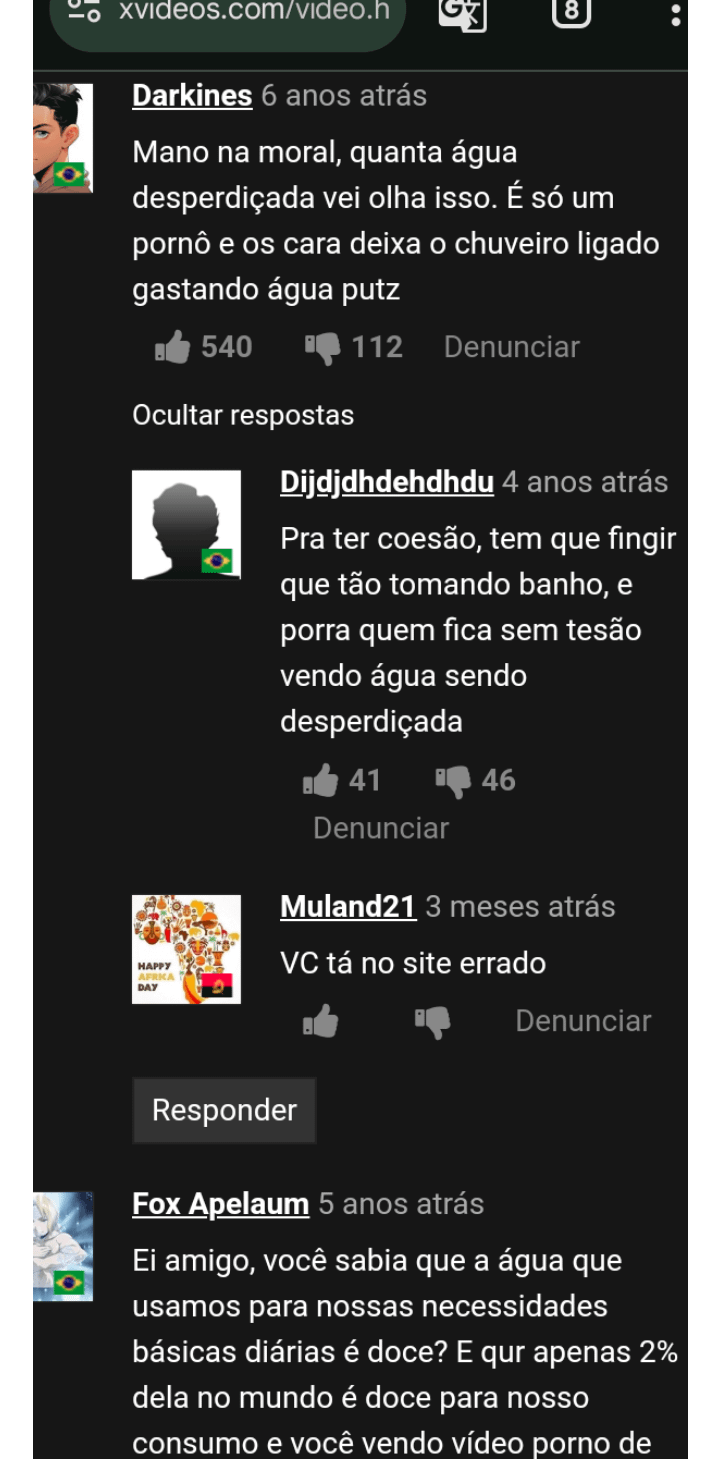Like Darkines' comment with thumbs up
Screen dimensions: 720x1459
click(172, 348)
